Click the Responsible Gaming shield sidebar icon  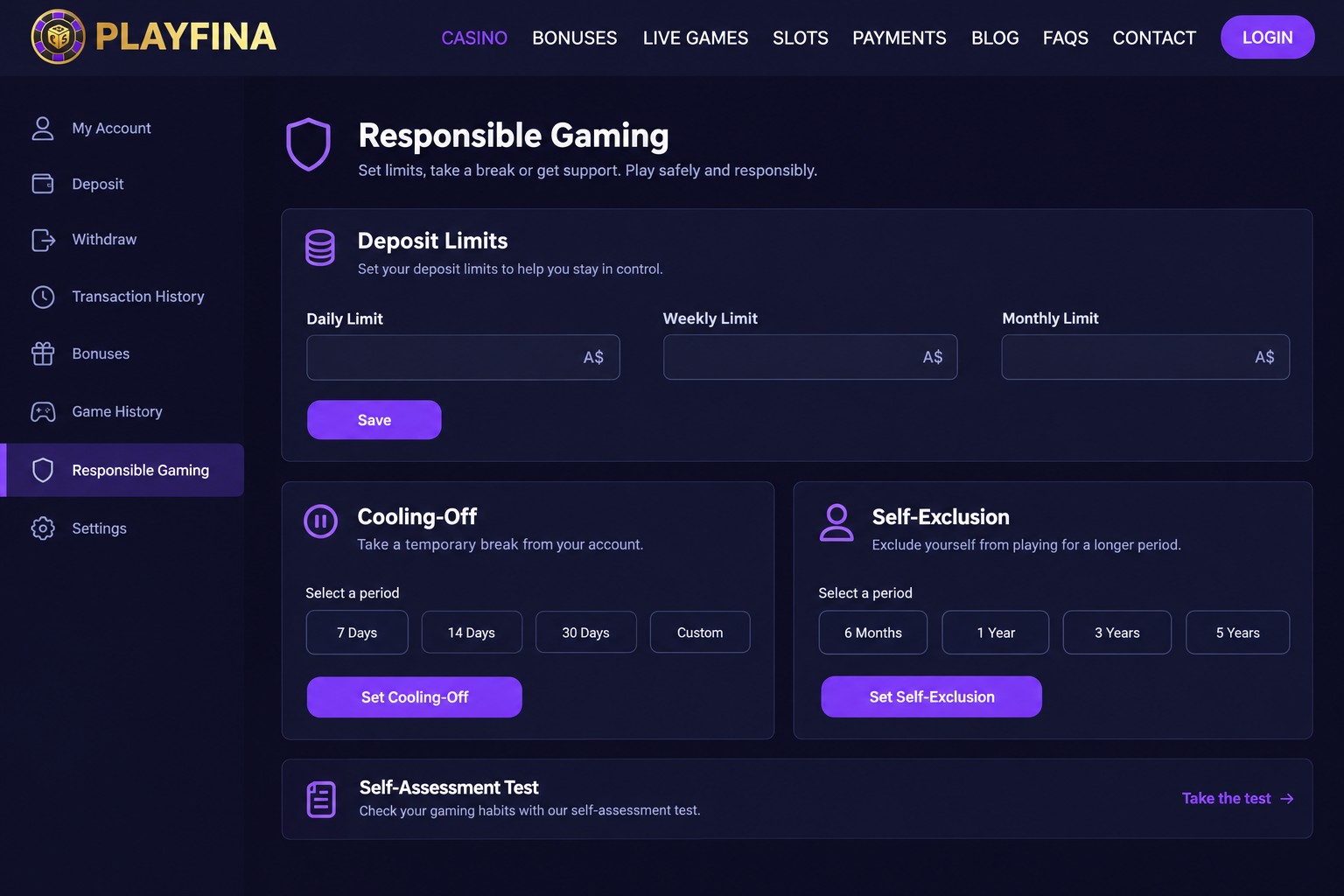43,470
